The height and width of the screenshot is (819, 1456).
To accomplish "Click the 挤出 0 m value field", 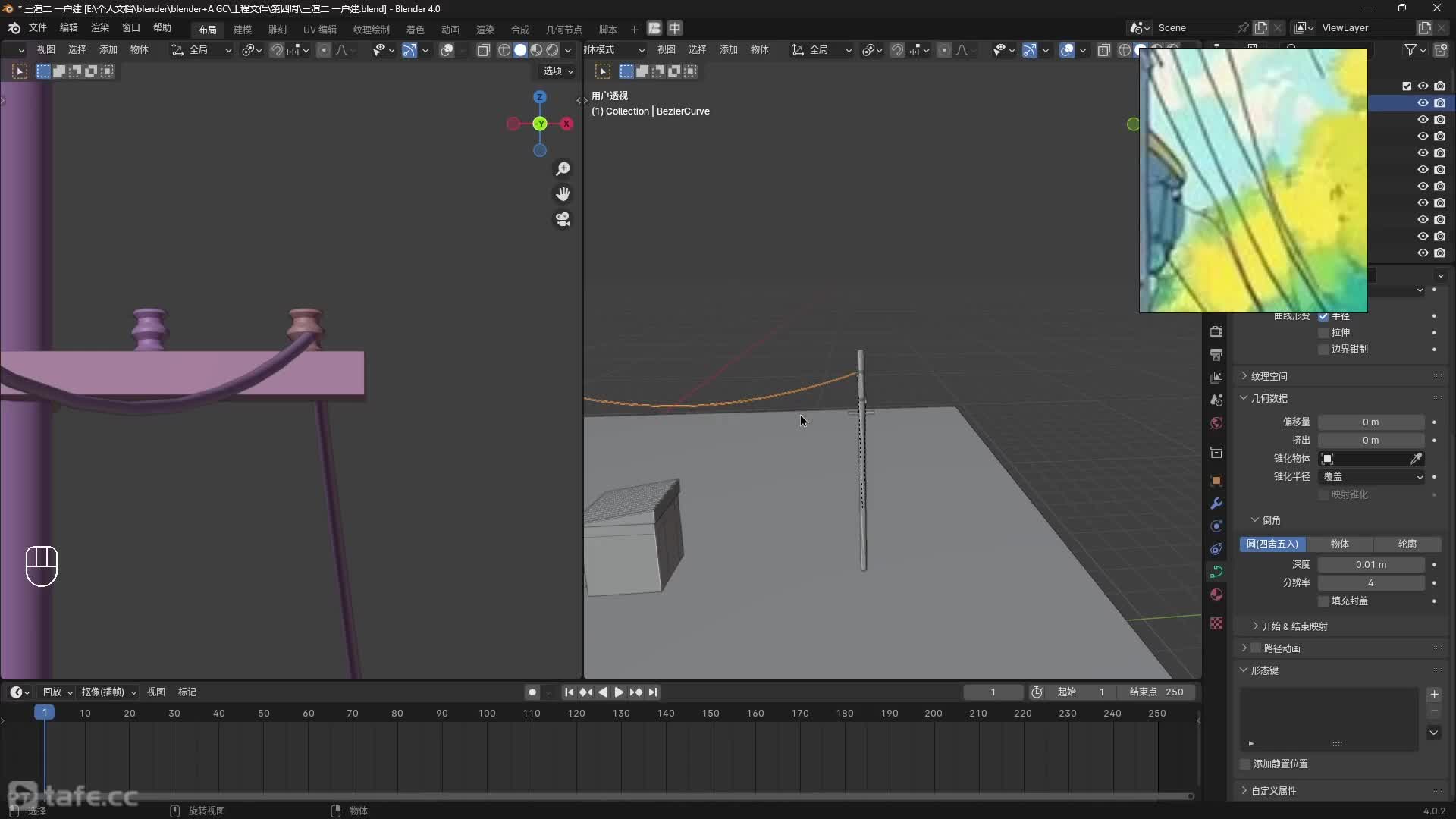I will pos(1371,440).
